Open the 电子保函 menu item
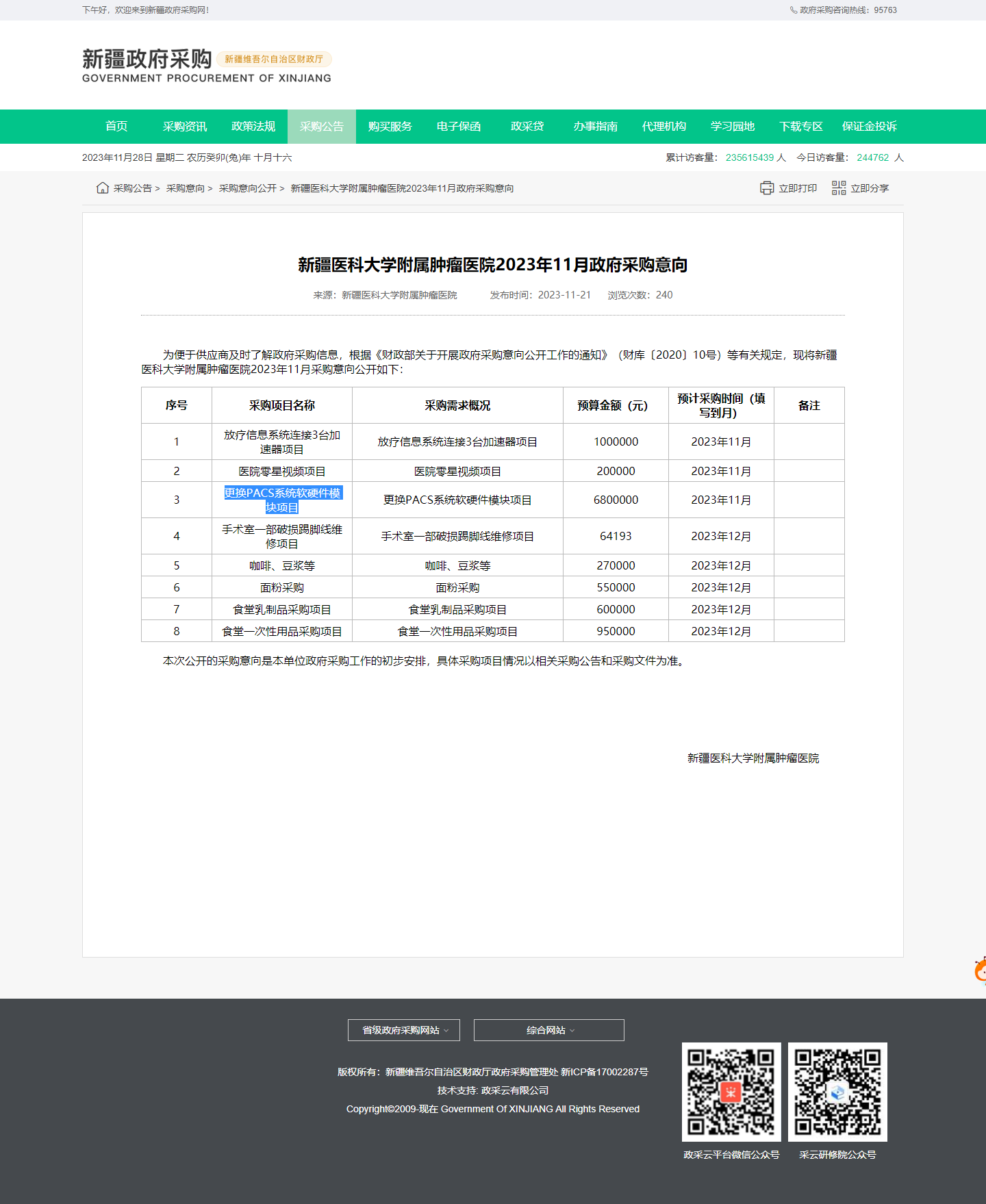The height and width of the screenshot is (1204, 986). [x=459, y=127]
